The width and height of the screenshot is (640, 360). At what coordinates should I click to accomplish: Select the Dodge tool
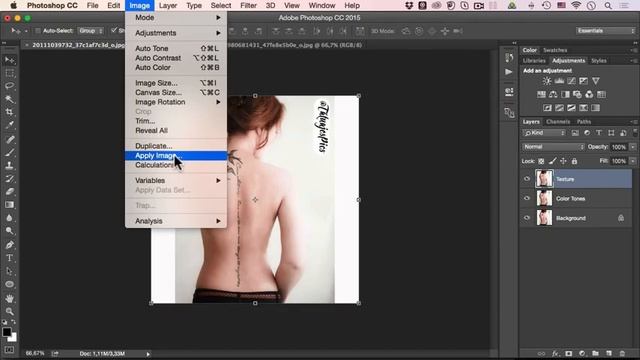[10, 231]
